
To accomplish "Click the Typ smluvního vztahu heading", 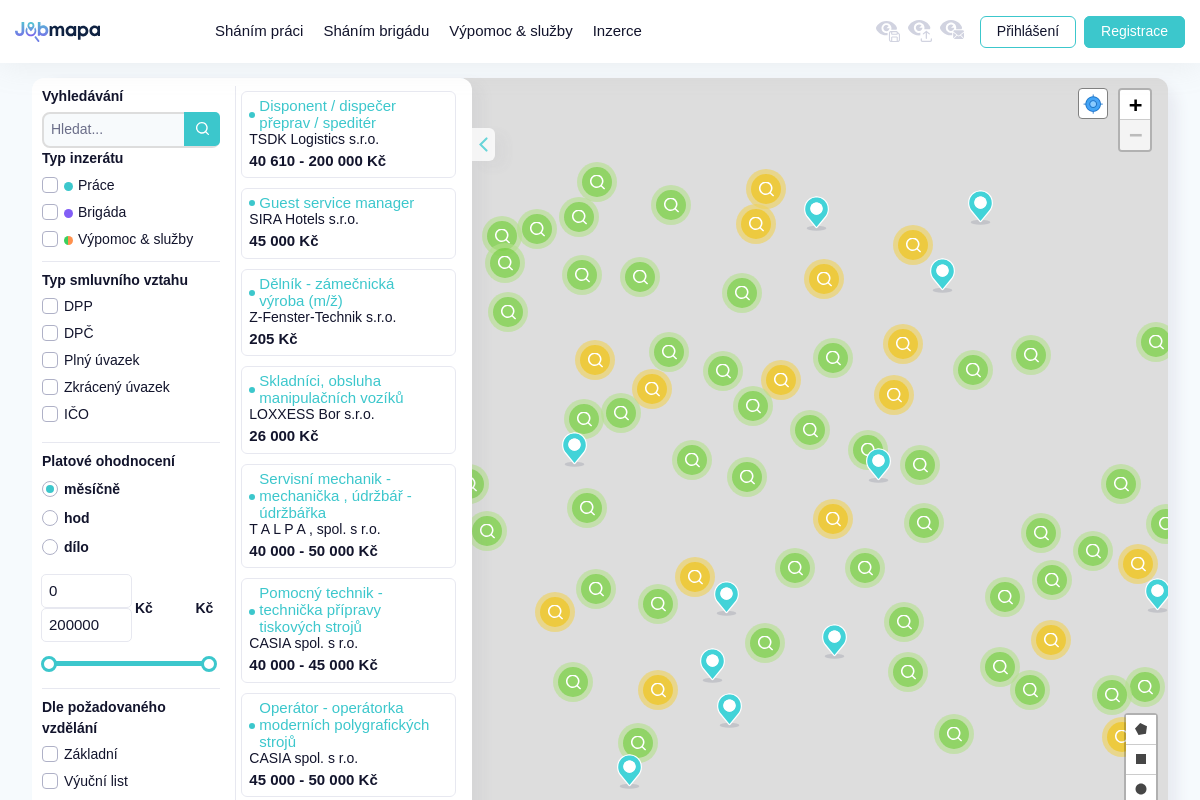I will pyautogui.click(x=115, y=280).
